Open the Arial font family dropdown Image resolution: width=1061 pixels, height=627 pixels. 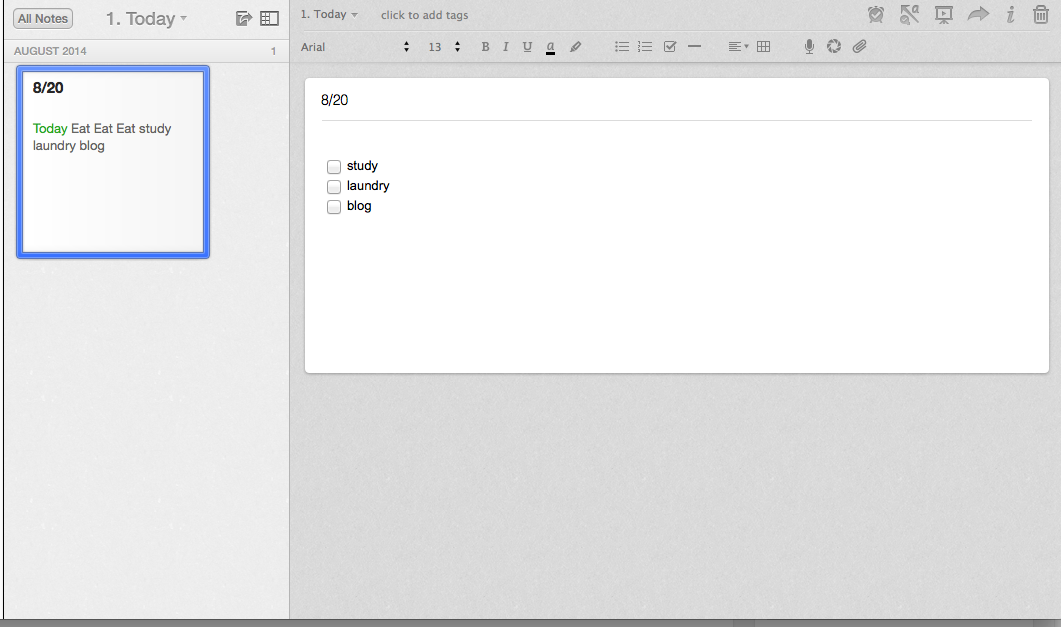click(355, 47)
